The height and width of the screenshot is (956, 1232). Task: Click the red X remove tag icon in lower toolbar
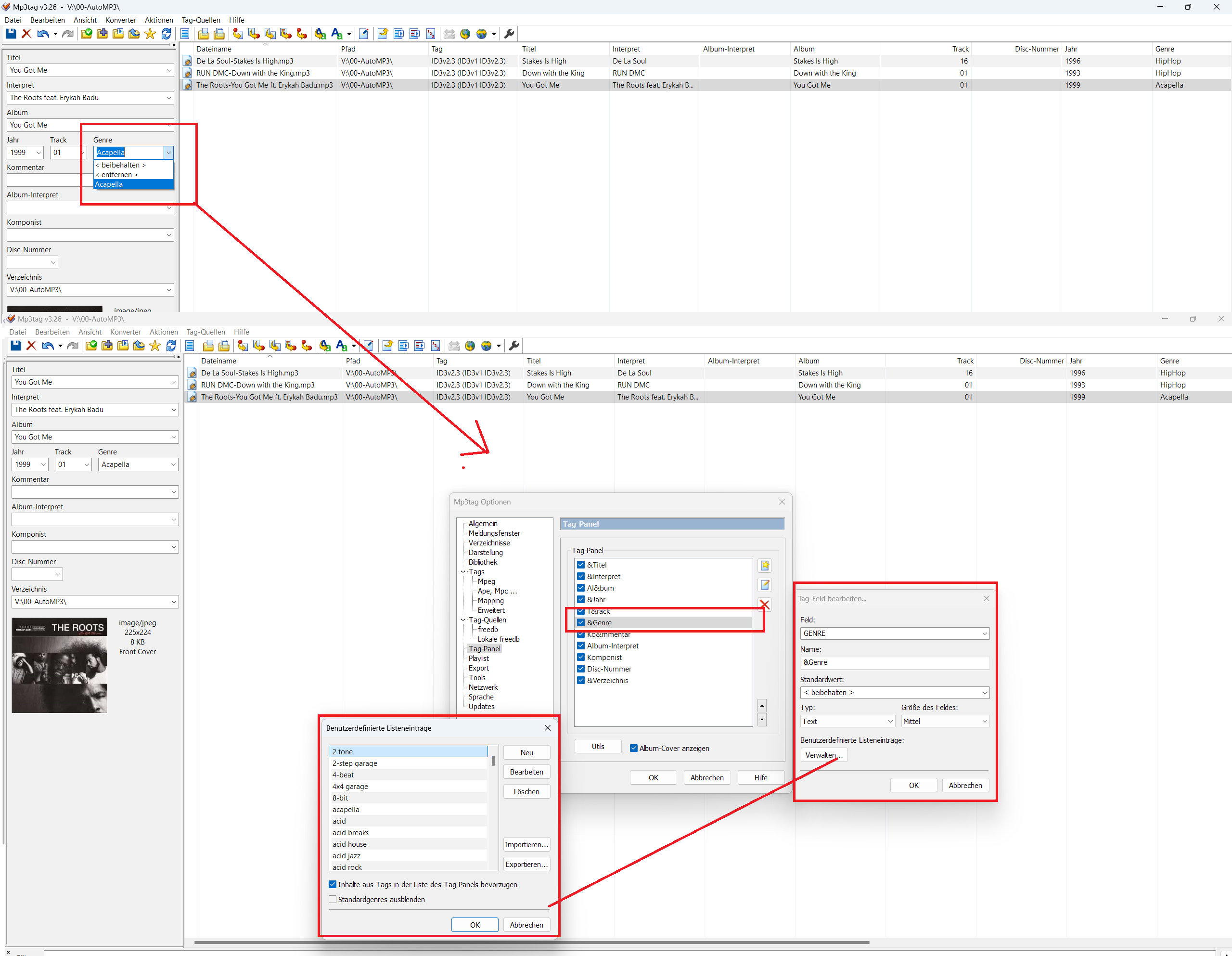(32, 346)
